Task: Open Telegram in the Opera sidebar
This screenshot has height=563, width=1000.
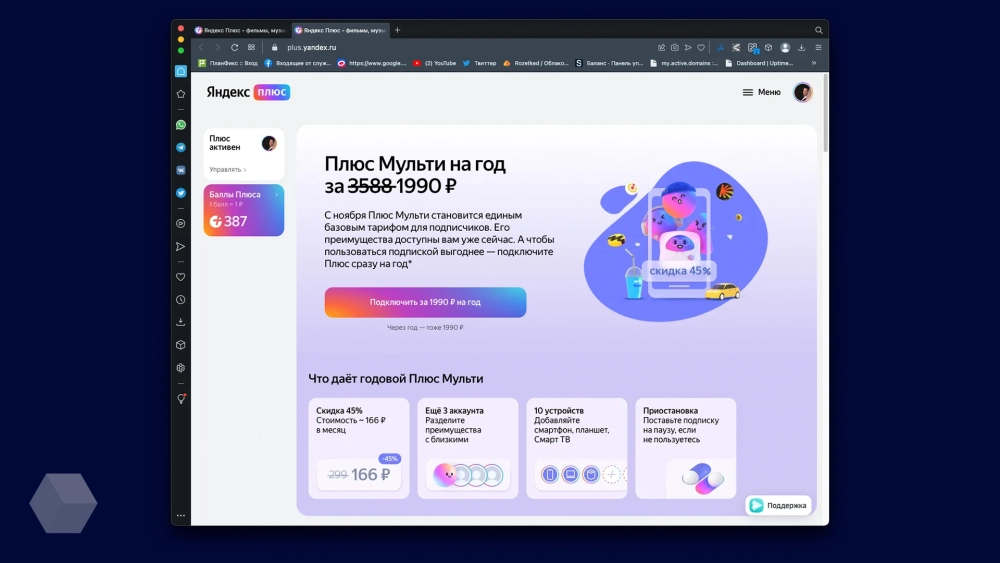Action: (x=181, y=147)
